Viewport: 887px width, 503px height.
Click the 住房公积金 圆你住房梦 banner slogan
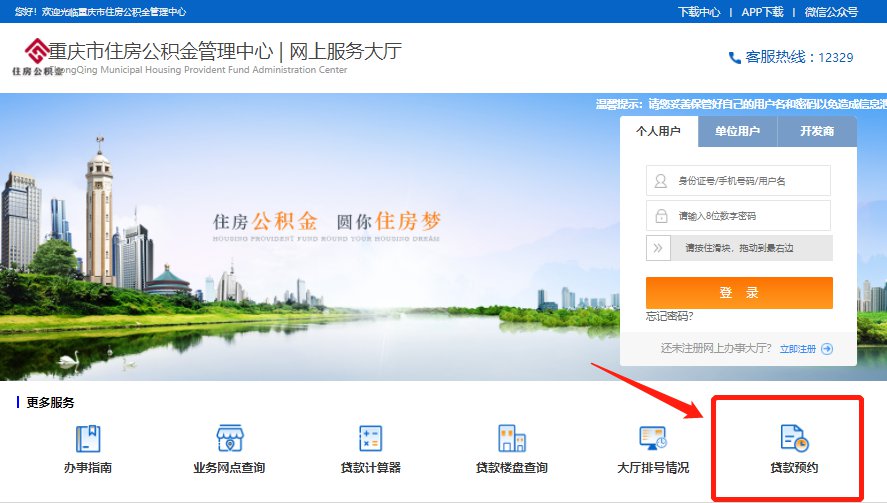326,221
